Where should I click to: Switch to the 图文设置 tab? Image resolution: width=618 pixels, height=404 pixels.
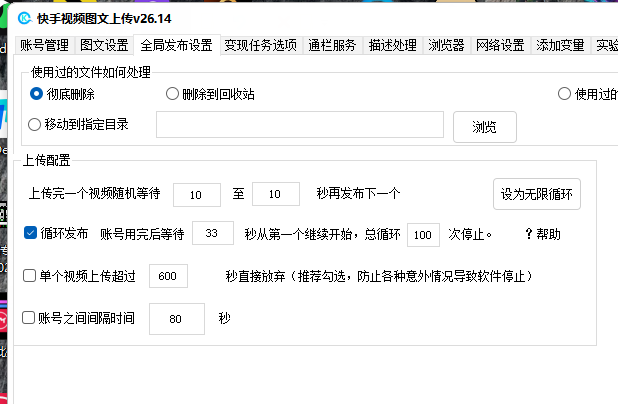[104, 45]
